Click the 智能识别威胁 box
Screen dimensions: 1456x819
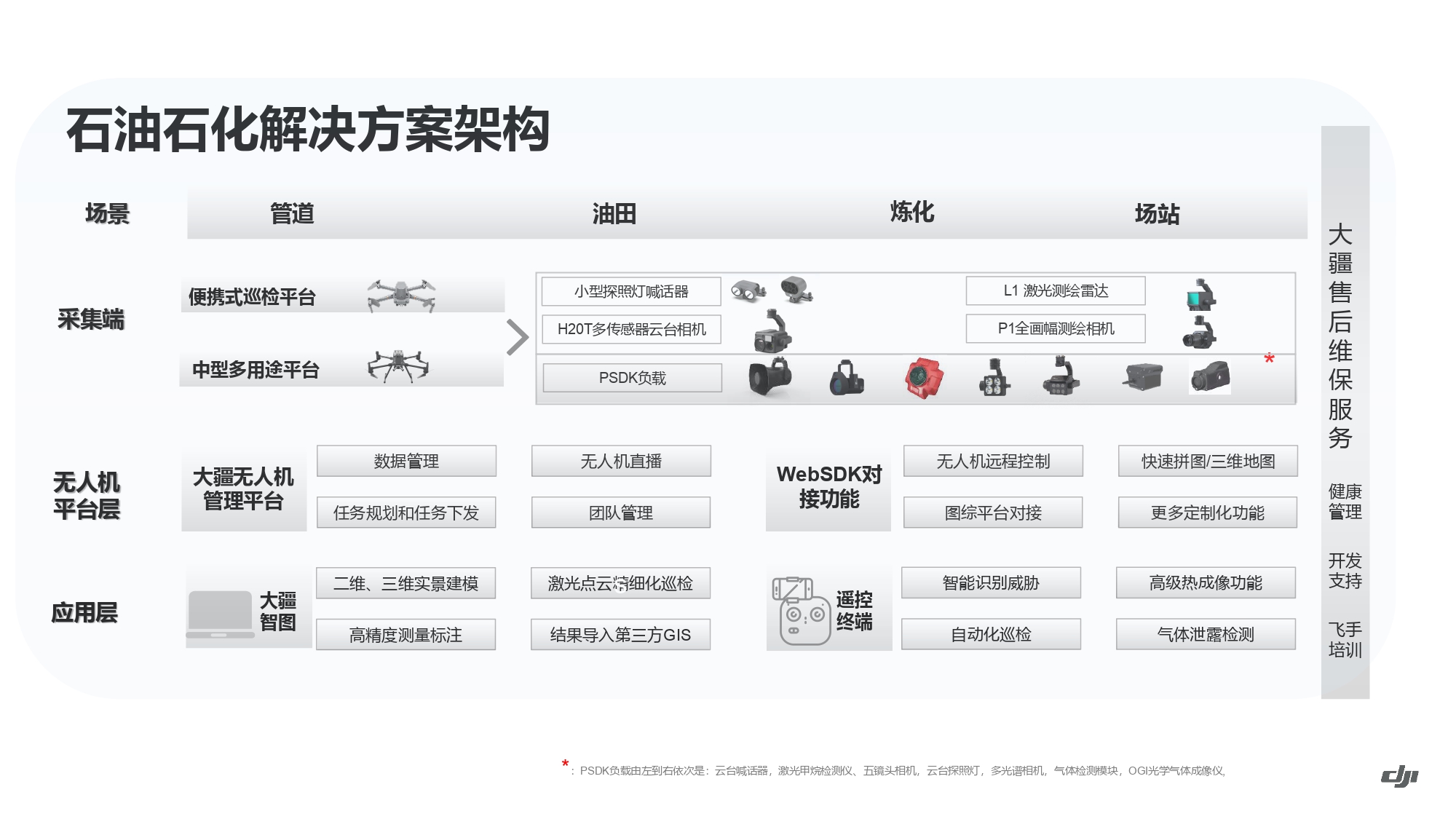991,582
